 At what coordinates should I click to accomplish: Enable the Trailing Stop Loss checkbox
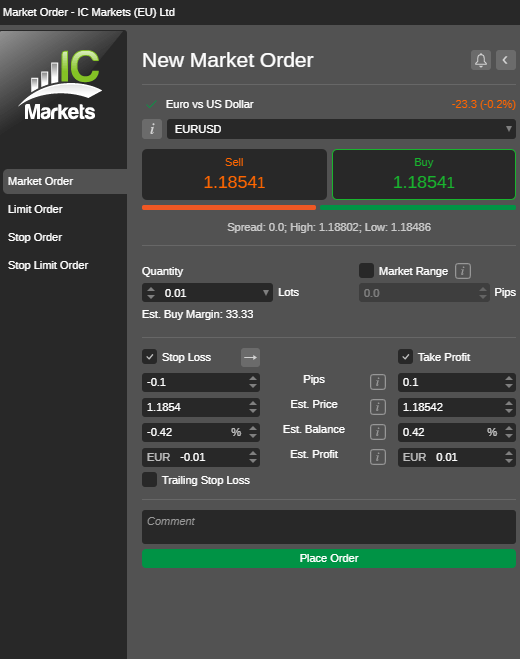pos(150,480)
